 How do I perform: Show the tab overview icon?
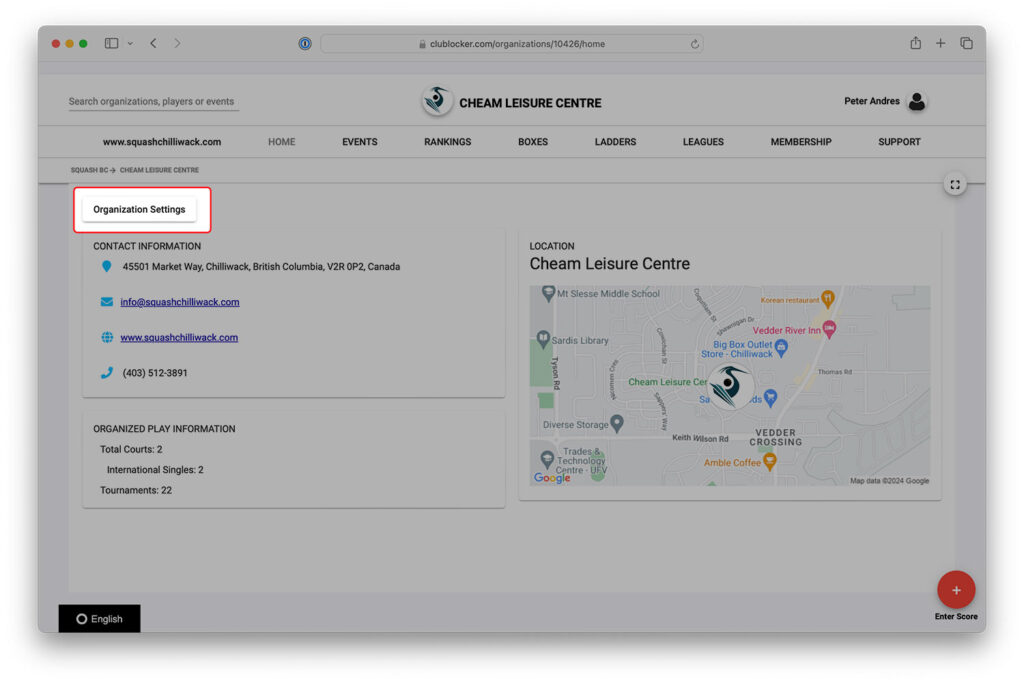click(967, 43)
